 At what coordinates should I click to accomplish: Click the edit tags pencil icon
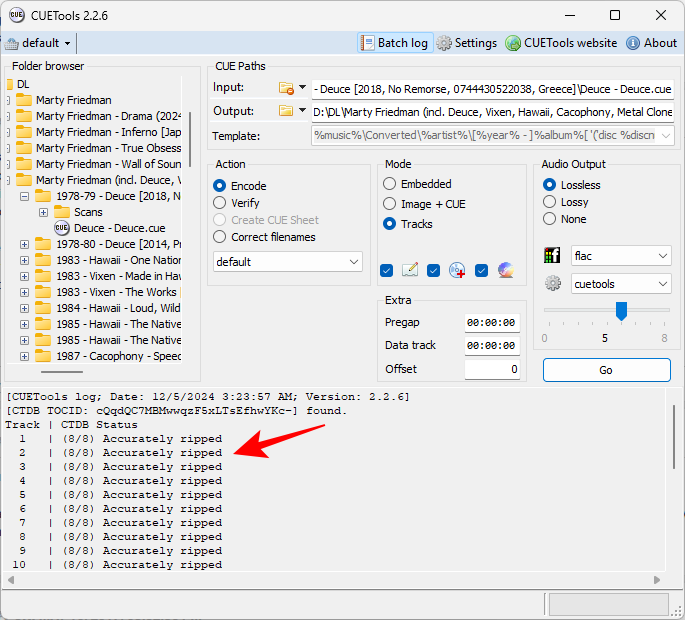(410, 270)
